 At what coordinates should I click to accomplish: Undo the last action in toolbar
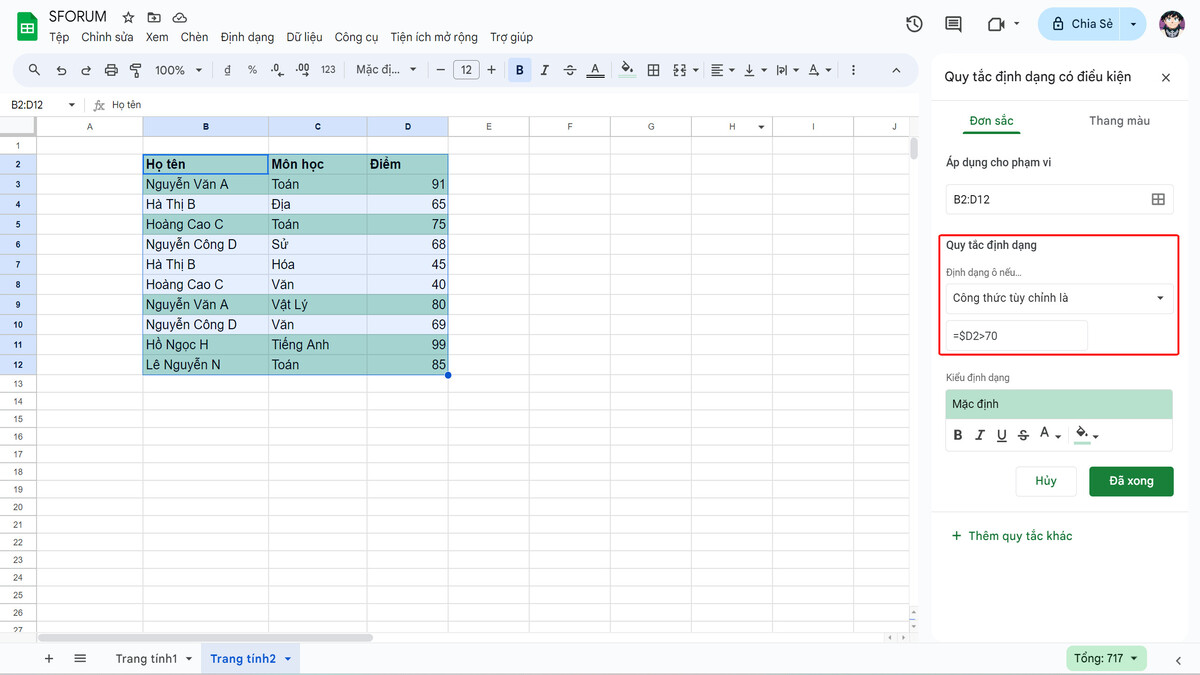point(61,70)
